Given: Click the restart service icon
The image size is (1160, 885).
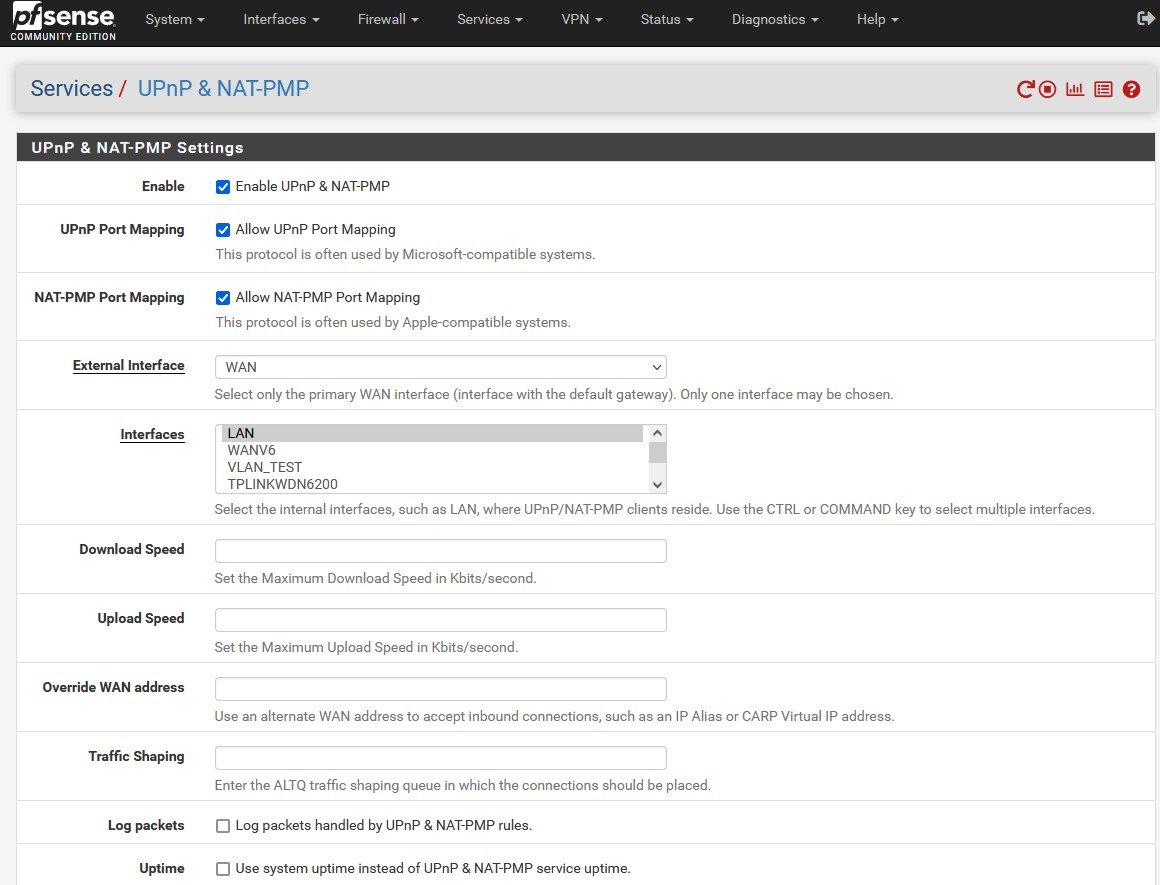Looking at the screenshot, I should pyautogui.click(x=1025, y=89).
